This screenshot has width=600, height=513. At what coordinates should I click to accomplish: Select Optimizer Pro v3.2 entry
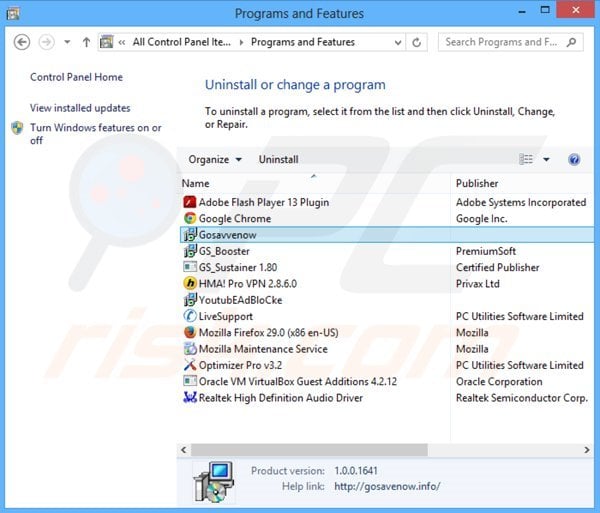point(240,365)
